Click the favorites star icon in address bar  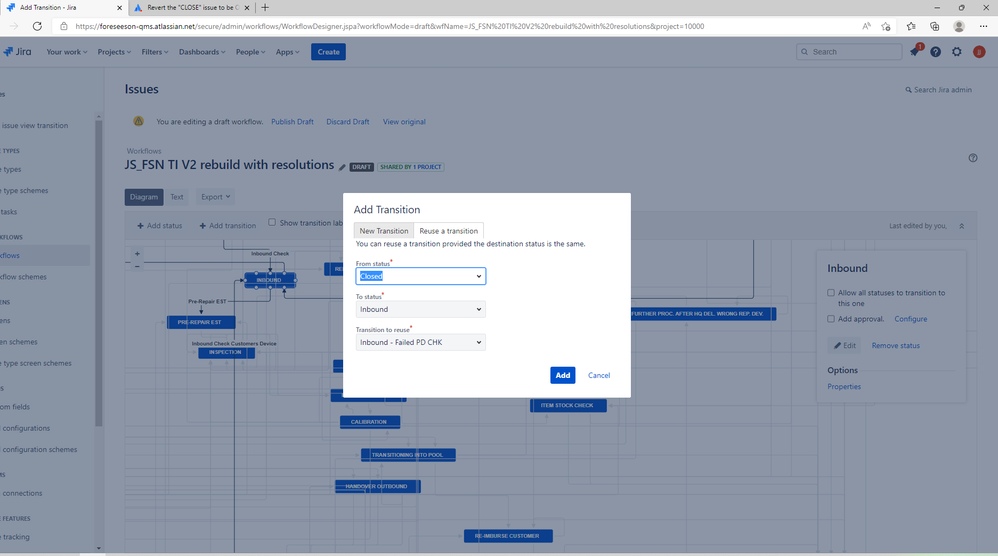pos(885,26)
